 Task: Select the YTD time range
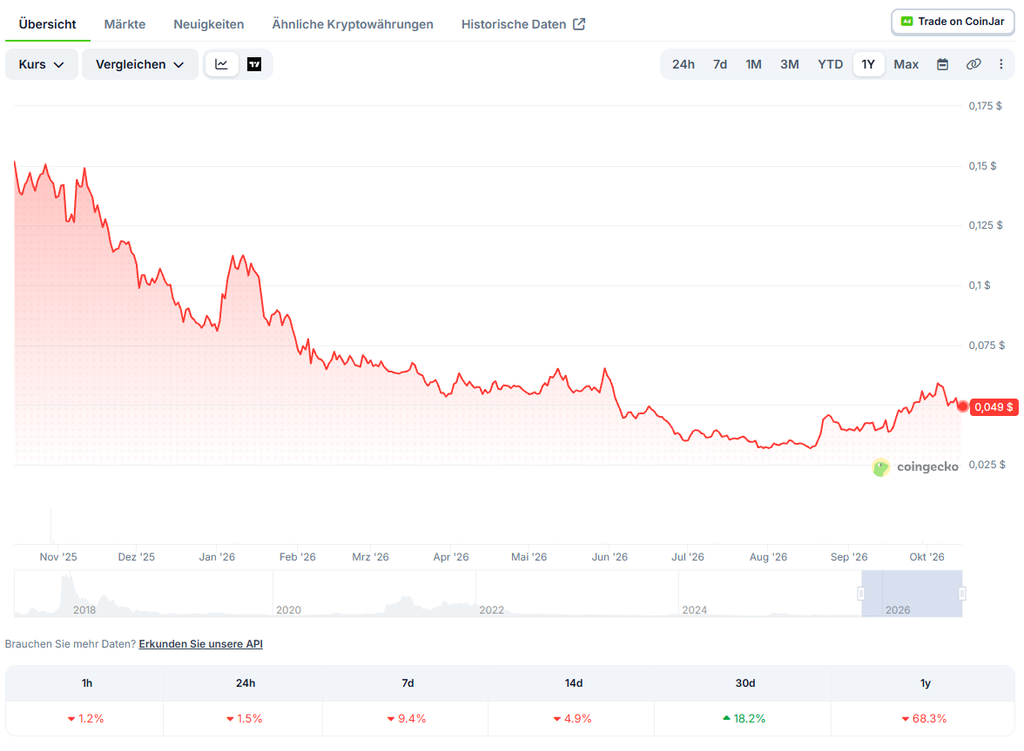coord(830,64)
